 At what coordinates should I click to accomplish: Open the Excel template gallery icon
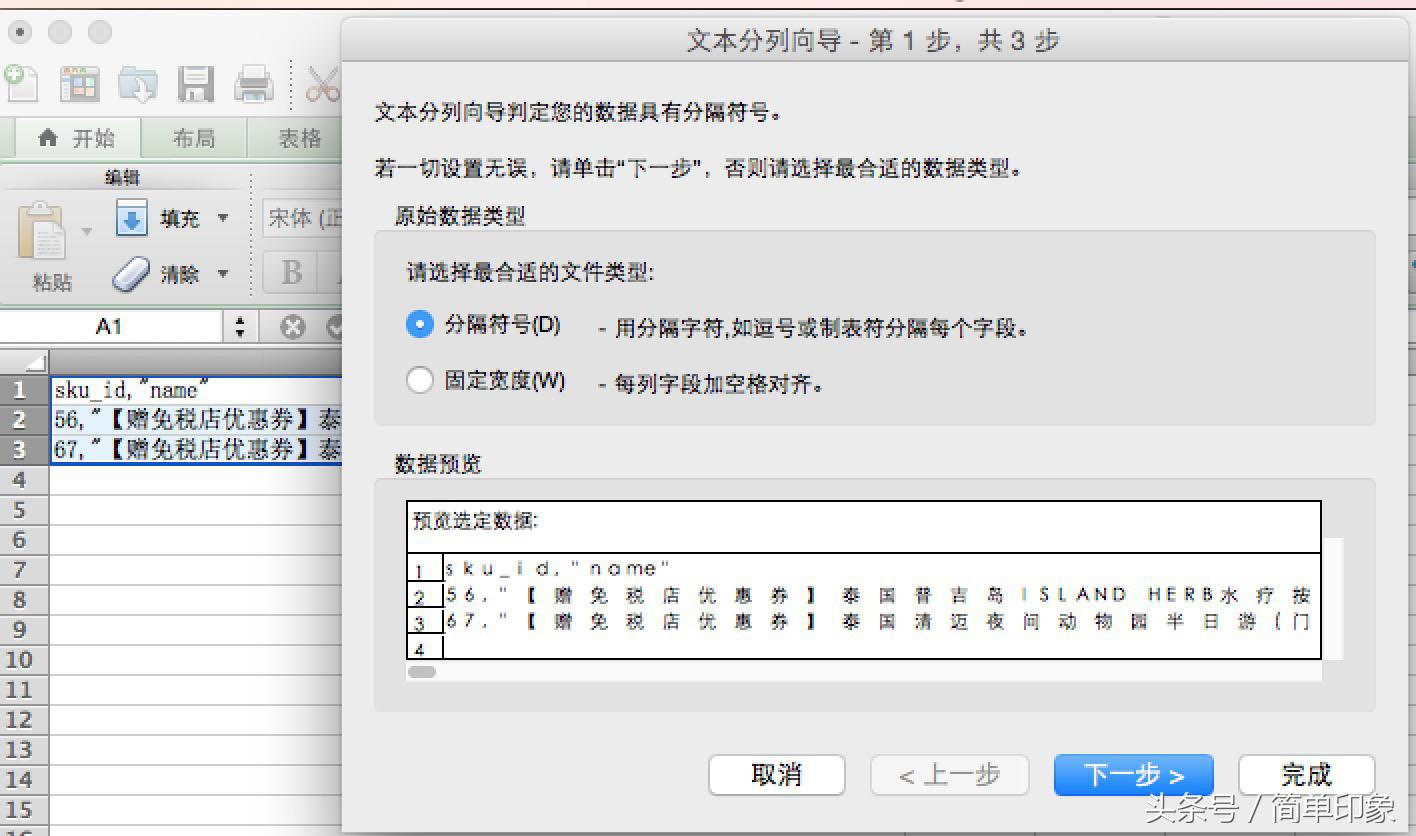(80, 83)
